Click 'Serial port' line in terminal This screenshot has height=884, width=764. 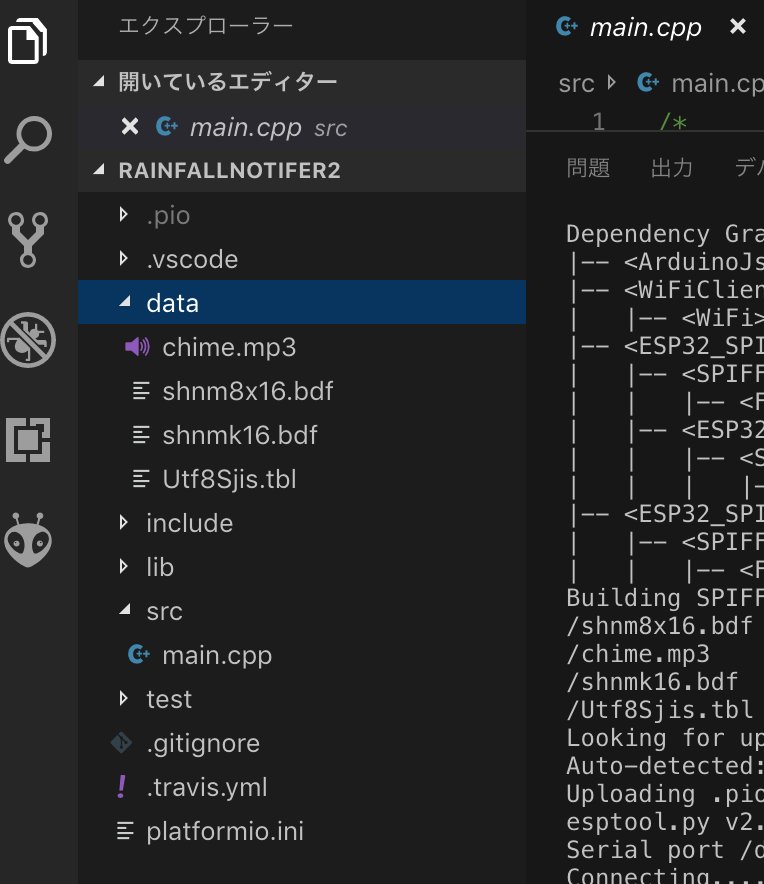click(665, 850)
